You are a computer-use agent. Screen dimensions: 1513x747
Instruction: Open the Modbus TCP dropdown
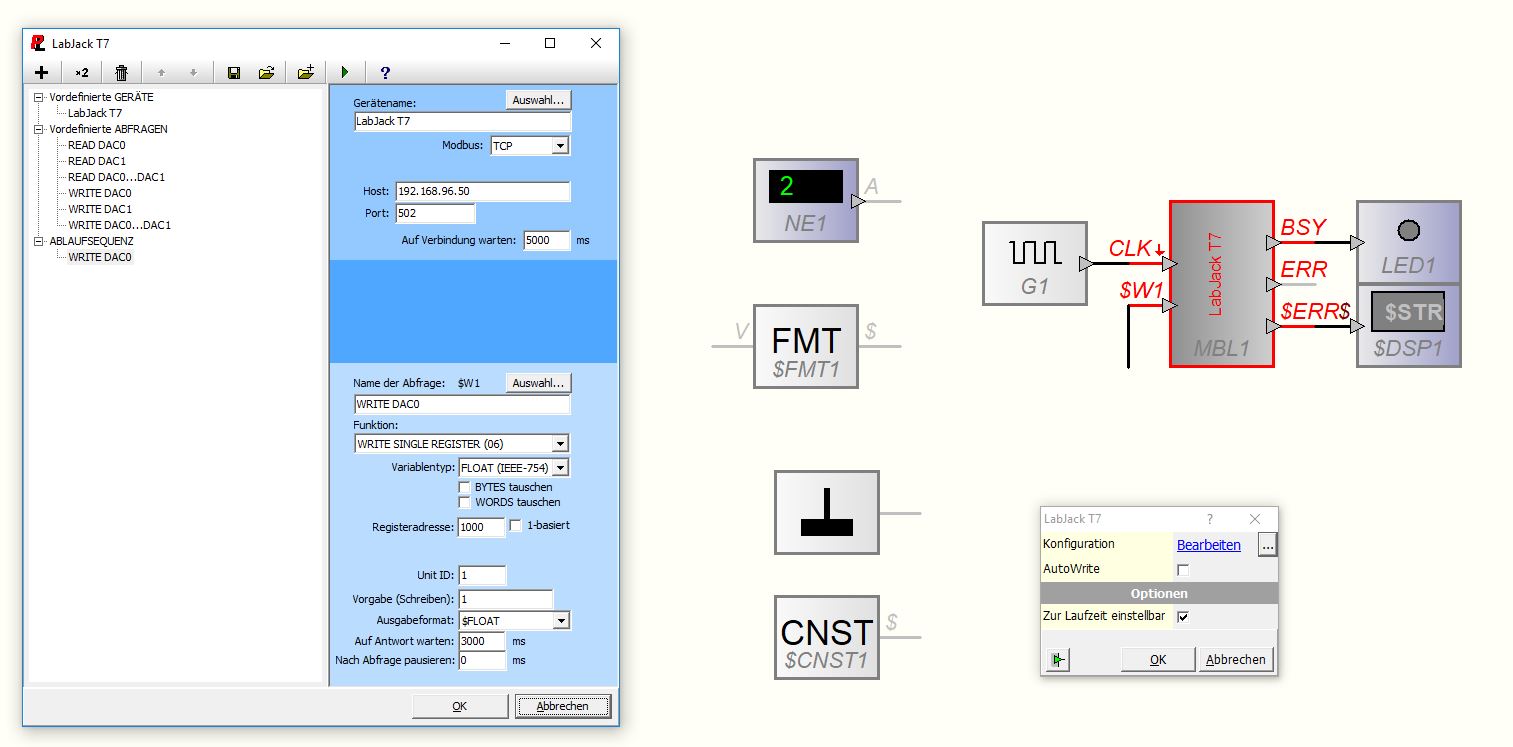560,146
